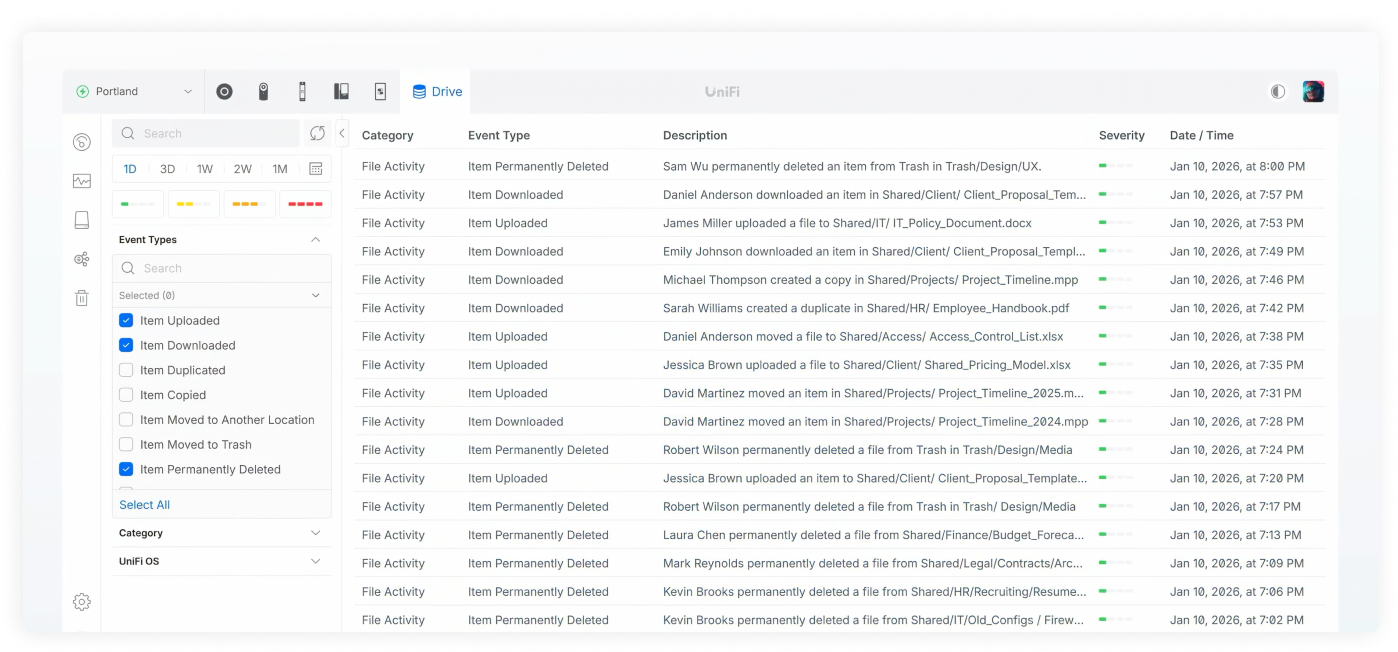Open the settings gear in sidebar

(82, 602)
